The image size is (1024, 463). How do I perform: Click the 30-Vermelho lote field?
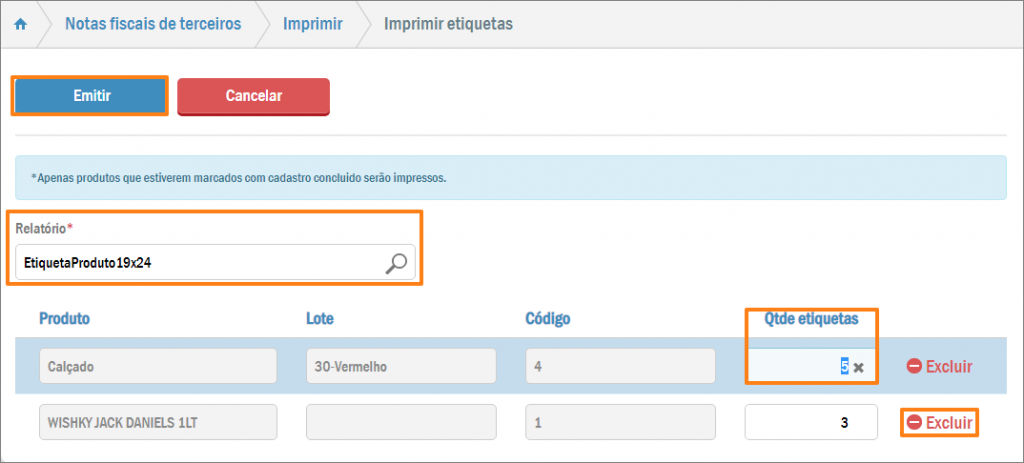tap(401, 367)
